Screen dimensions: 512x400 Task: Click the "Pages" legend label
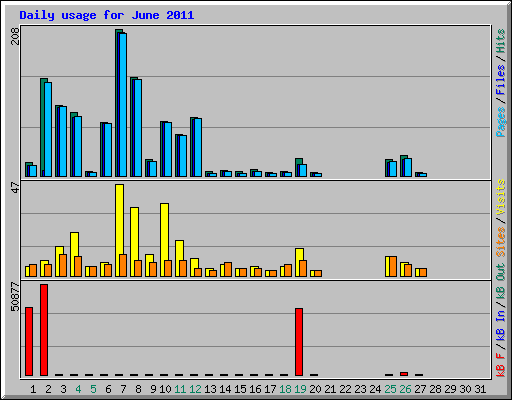point(501,122)
